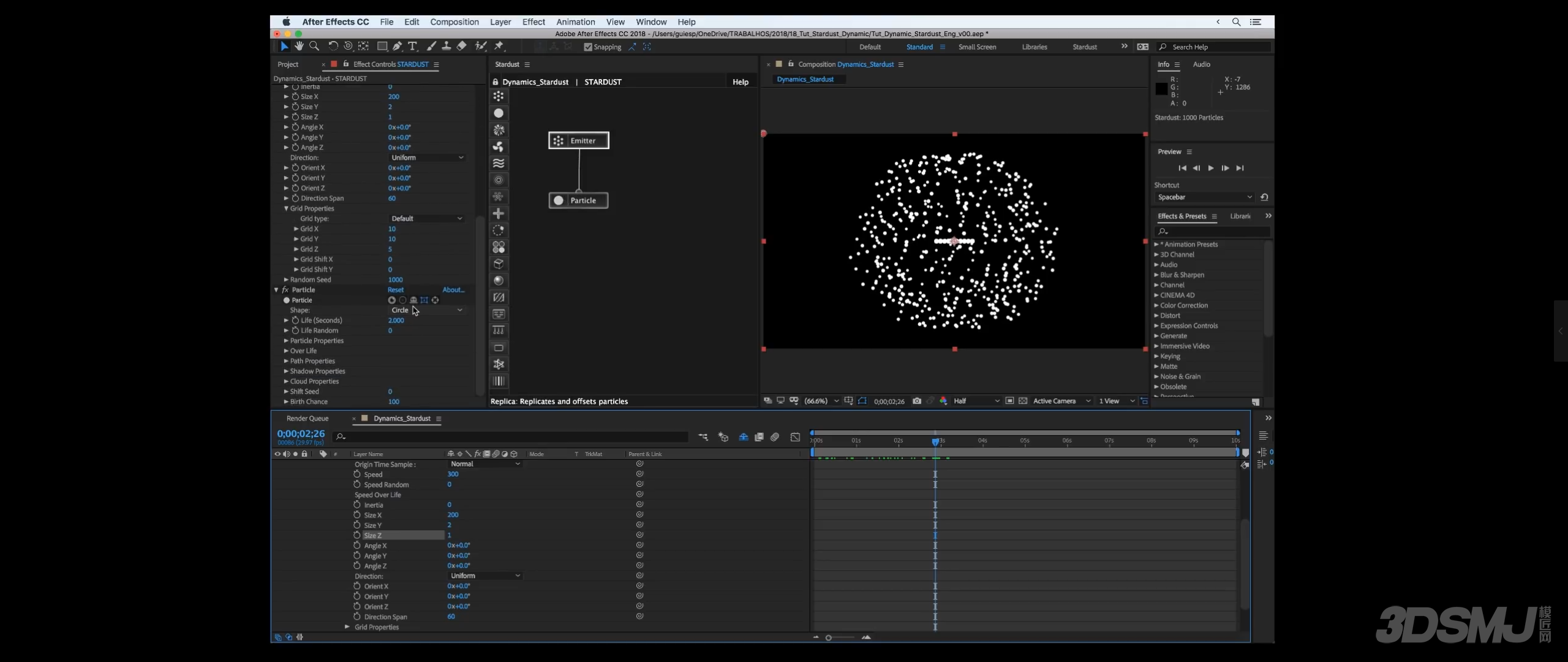Toggle stopwatch for Size X in Effect Controls

(295, 96)
